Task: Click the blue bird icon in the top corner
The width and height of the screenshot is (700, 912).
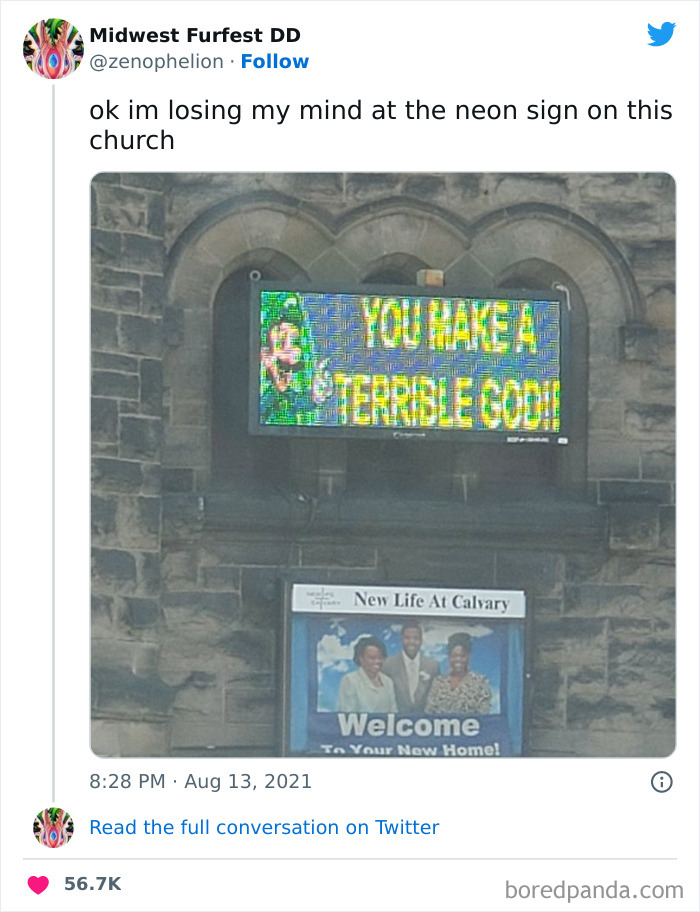Action: pos(662,34)
